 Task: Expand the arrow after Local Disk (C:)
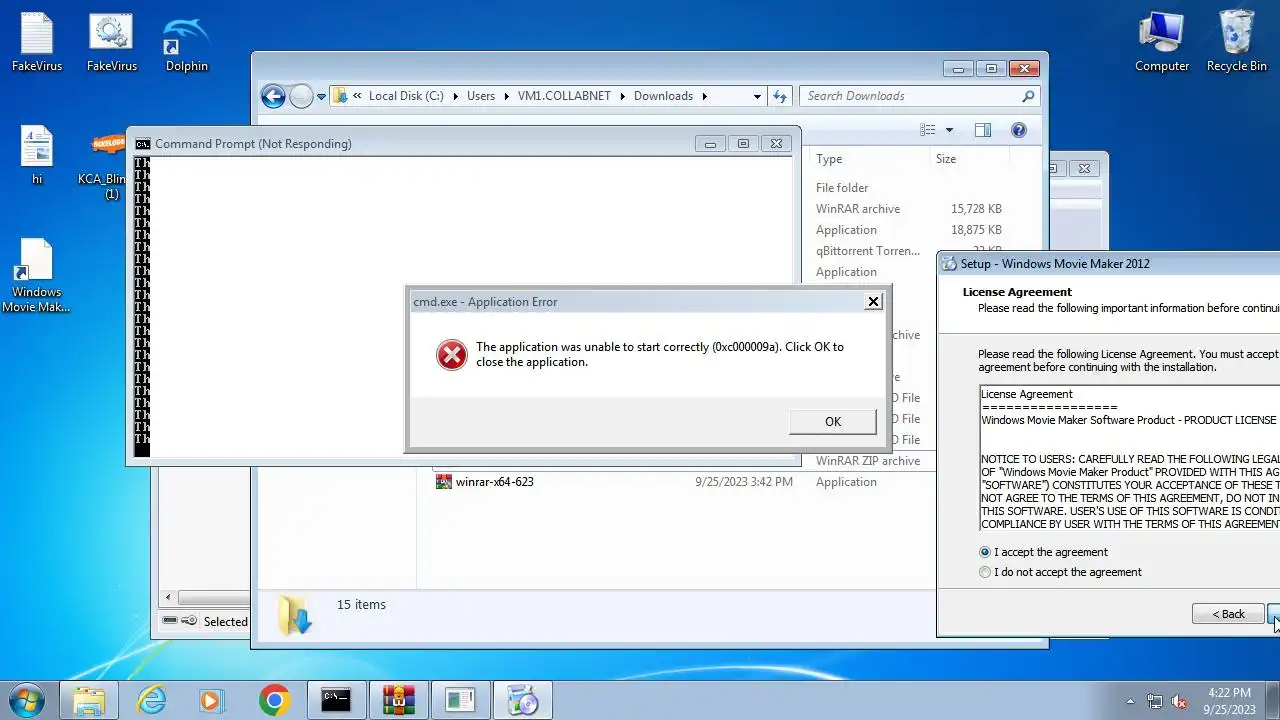[x=455, y=96]
